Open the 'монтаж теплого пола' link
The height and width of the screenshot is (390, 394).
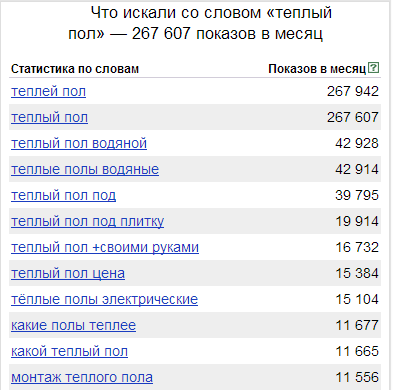tap(82, 377)
